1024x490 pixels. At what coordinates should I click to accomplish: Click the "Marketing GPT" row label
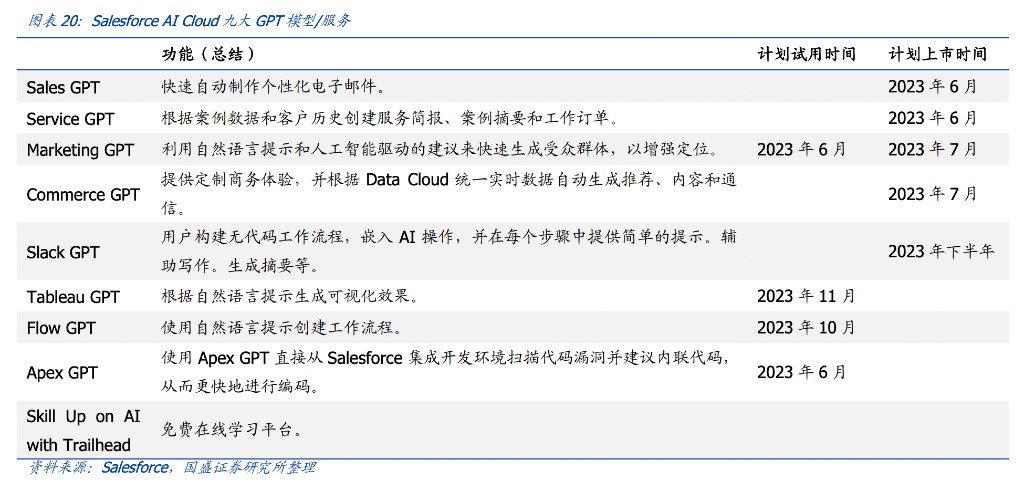[x=80, y=150]
